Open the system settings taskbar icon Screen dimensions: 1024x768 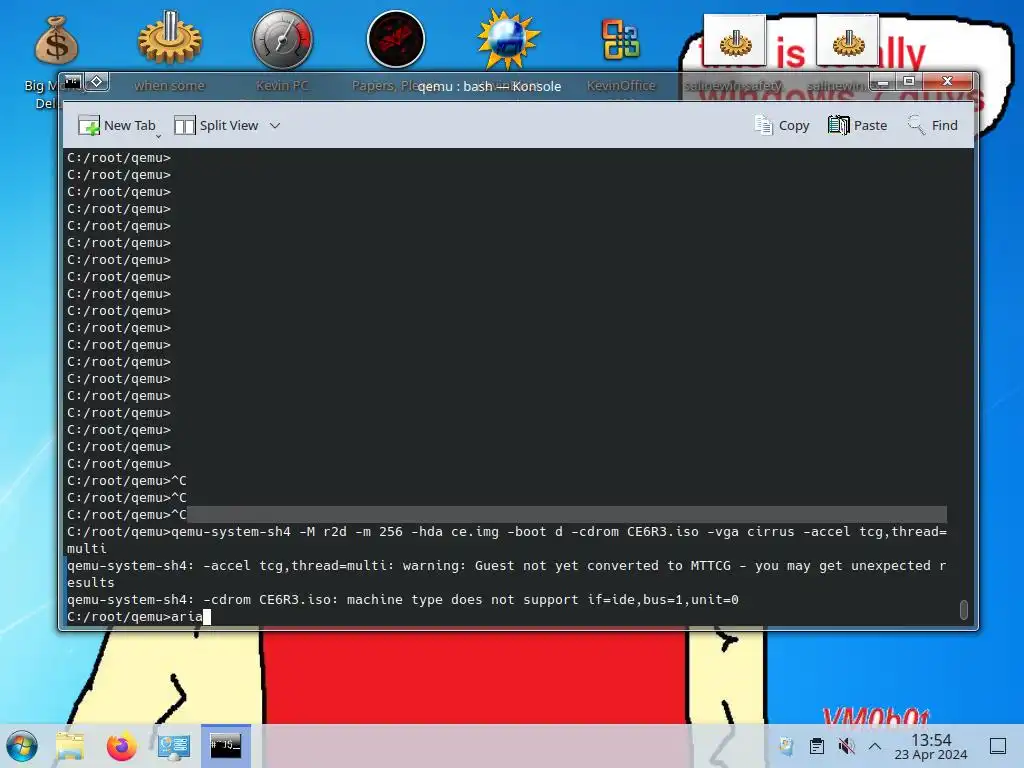[x=174, y=746]
